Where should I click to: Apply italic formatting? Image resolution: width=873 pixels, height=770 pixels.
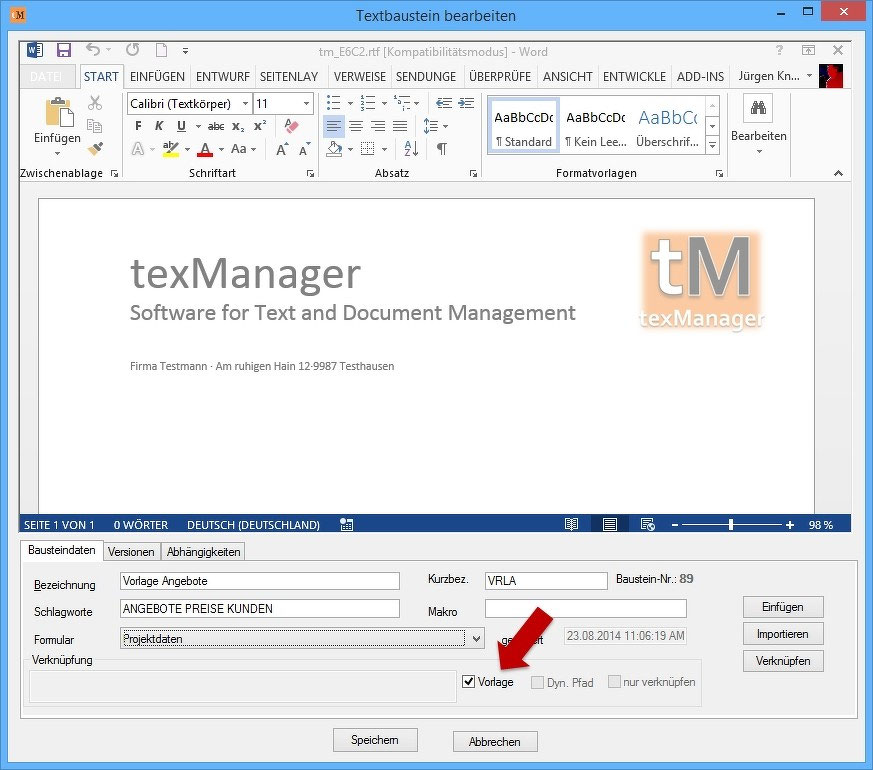point(159,125)
